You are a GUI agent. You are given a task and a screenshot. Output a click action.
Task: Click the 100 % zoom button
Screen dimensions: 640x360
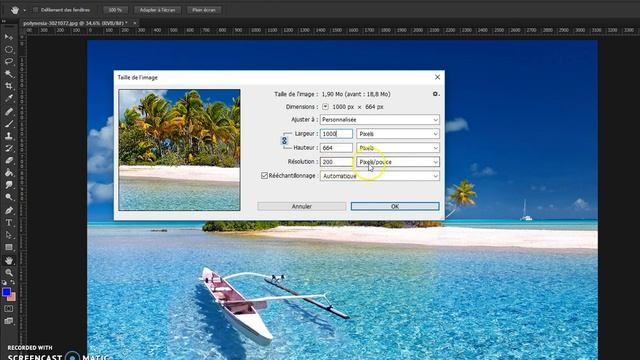coord(116,10)
